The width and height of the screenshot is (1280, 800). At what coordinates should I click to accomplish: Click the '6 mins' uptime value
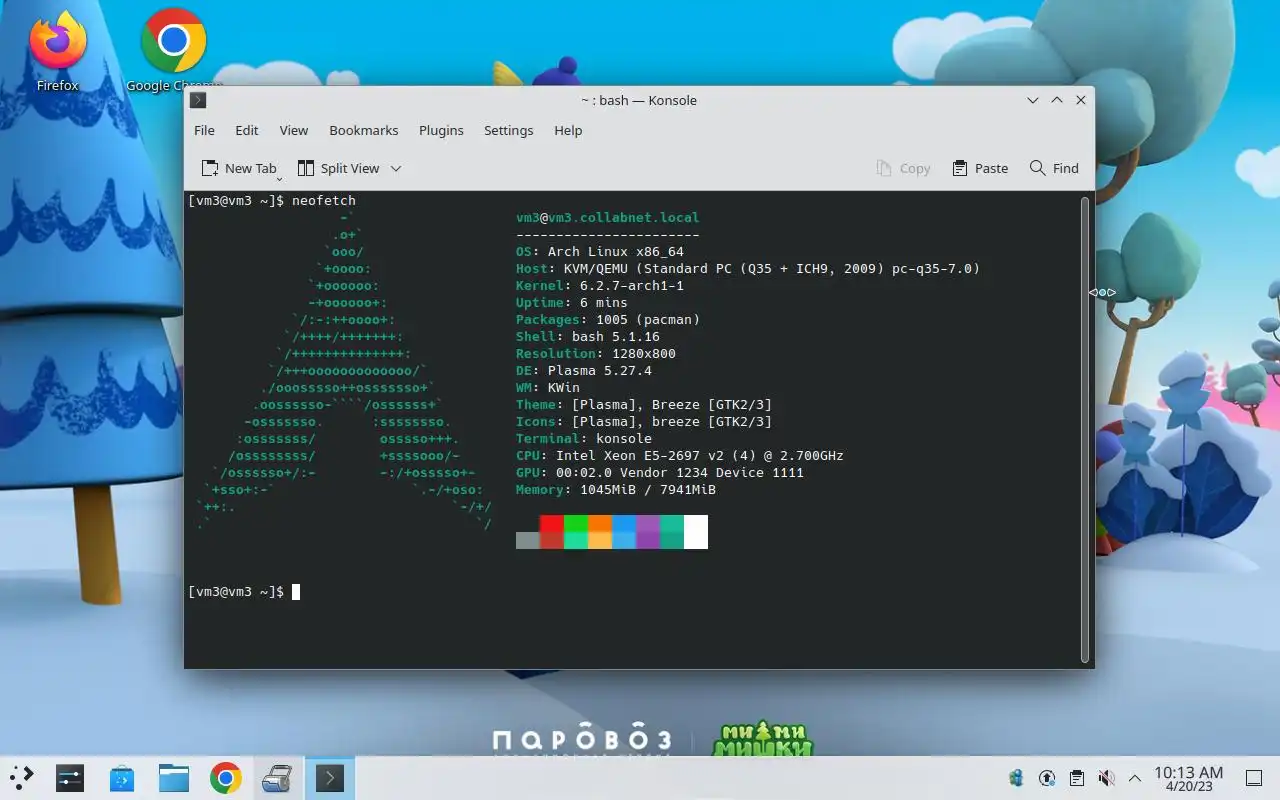[604, 303]
